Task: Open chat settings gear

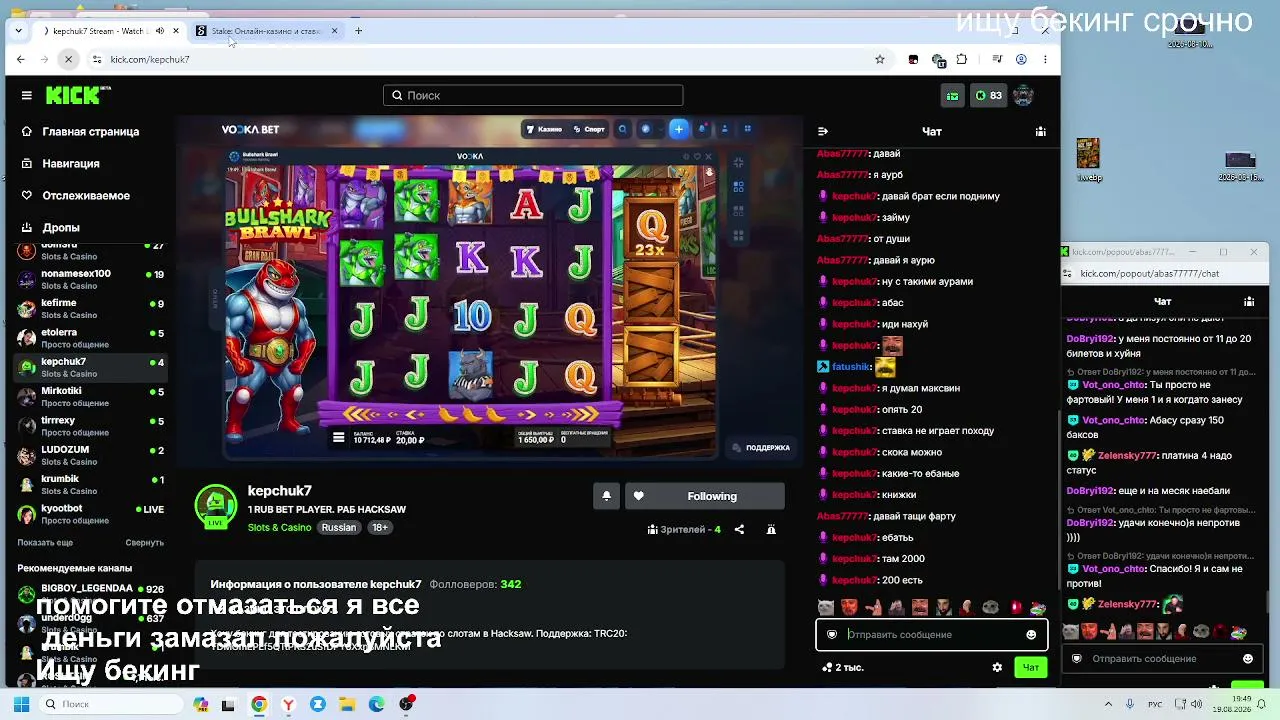Action: click(x=997, y=667)
